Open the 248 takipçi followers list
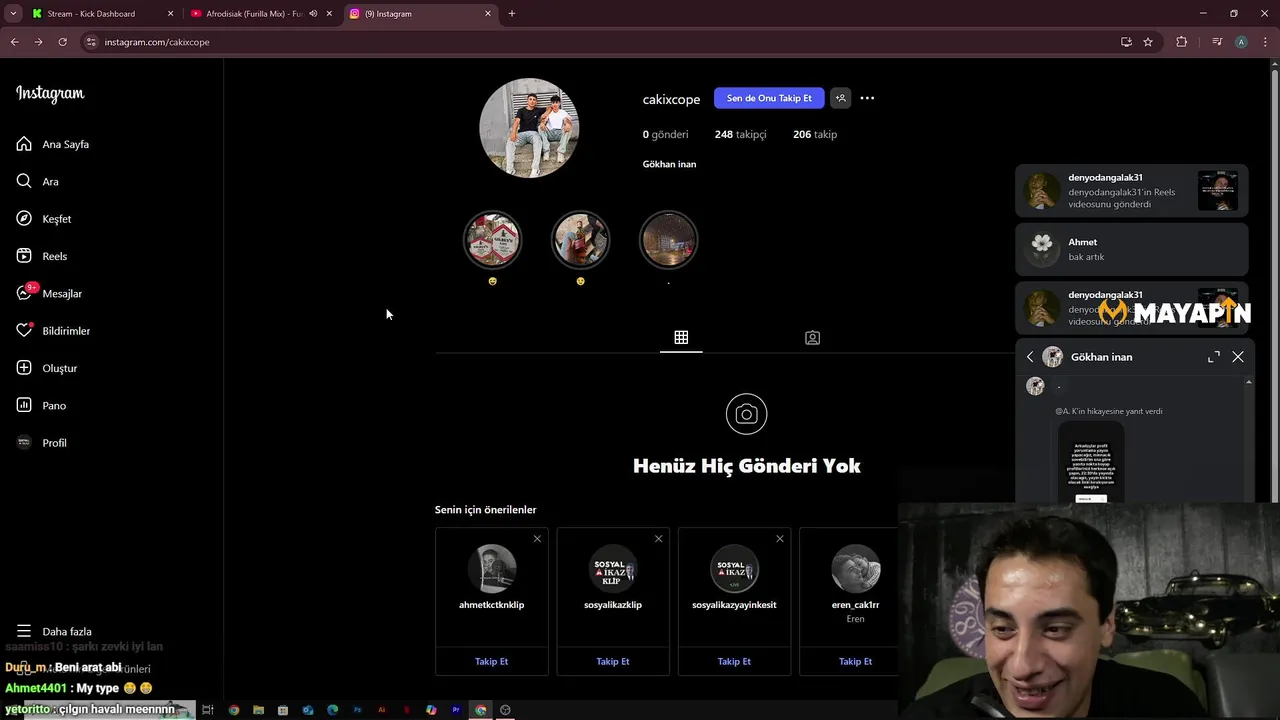The image size is (1280, 720). point(740,134)
